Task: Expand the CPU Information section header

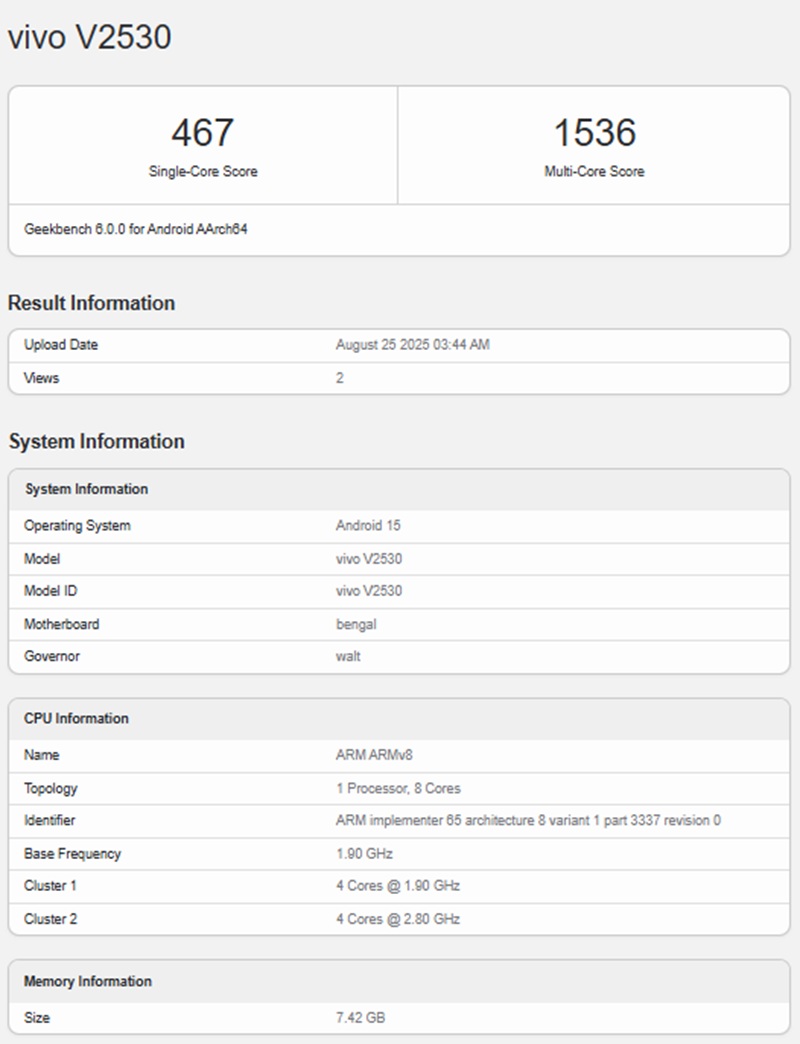Action: 75,718
